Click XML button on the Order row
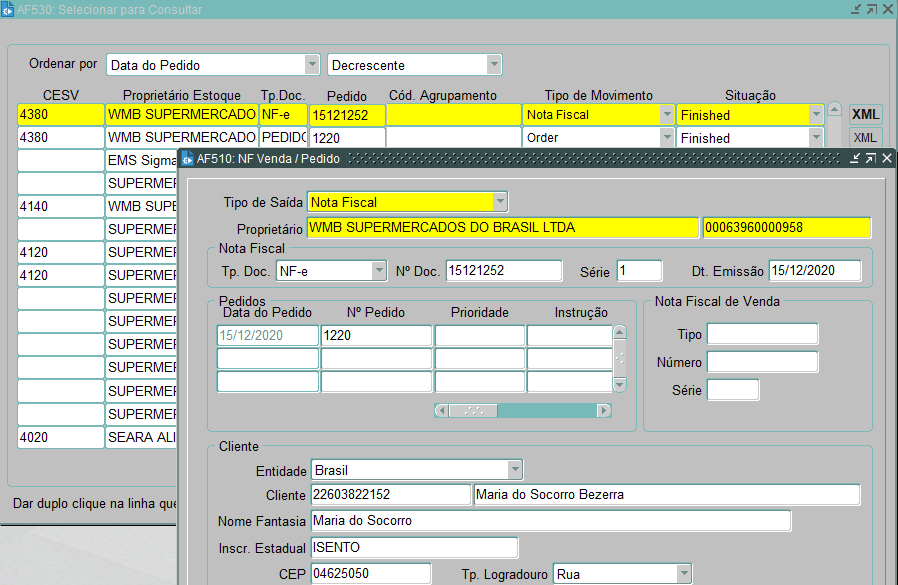 tap(865, 137)
